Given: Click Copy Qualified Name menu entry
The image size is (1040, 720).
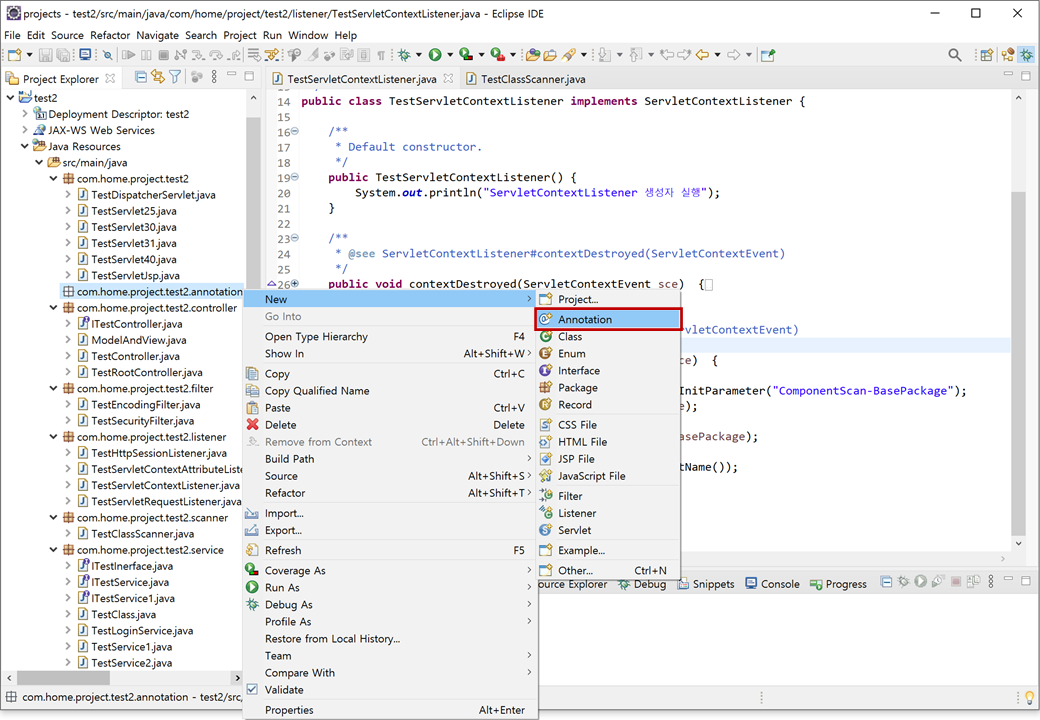Looking at the screenshot, I should pos(391,390).
